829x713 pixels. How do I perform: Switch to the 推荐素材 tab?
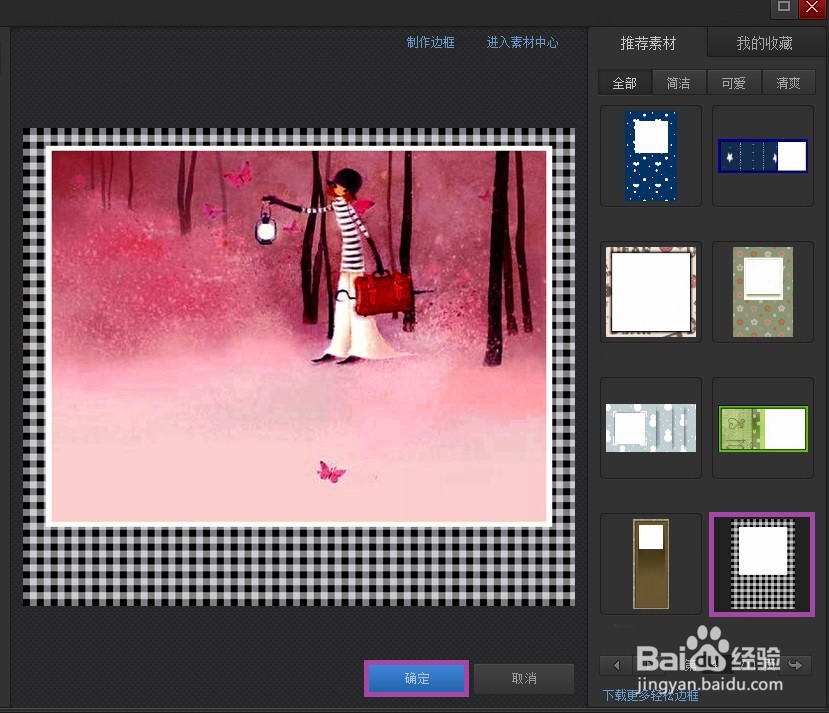[x=648, y=43]
